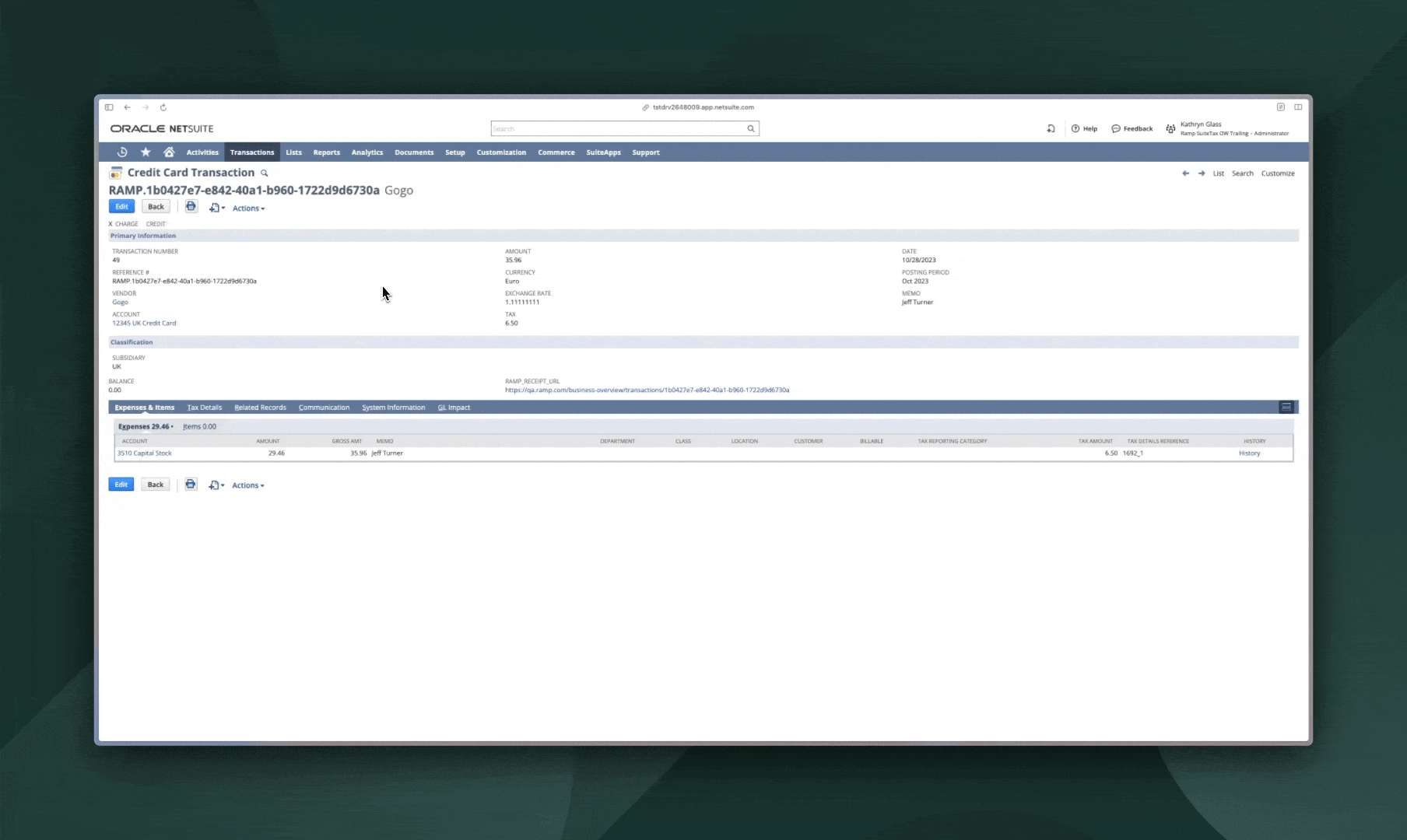Collapse the Primary Information section
Viewport: 1407px width, 840px height.
(143, 236)
